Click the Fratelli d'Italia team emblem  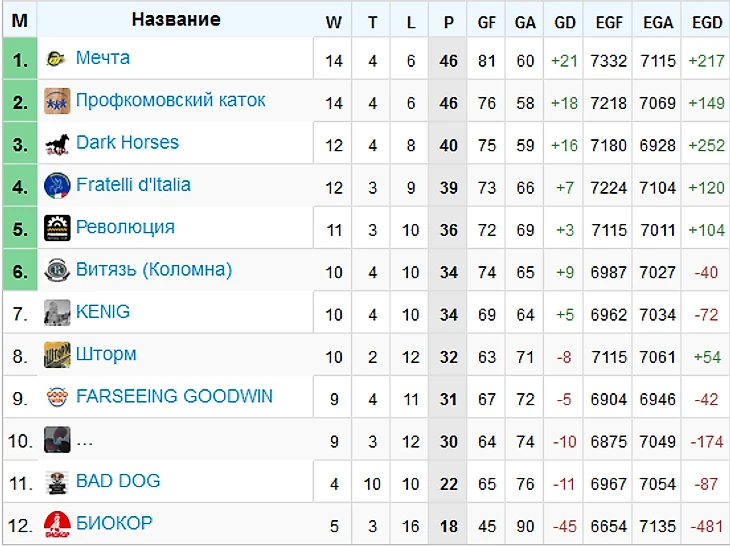point(57,185)
